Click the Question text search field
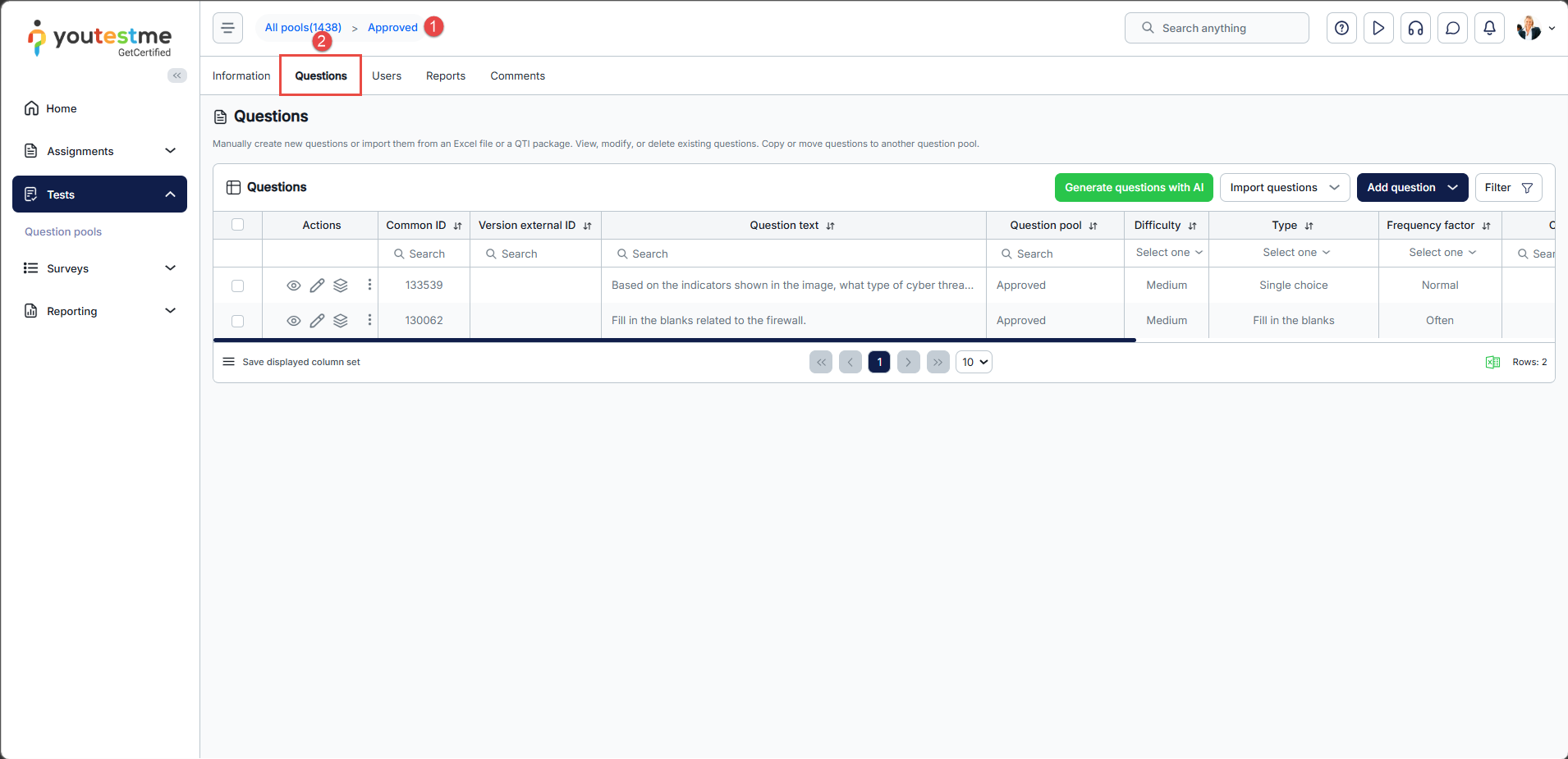The image size is (1568, 759). [793, 254]
